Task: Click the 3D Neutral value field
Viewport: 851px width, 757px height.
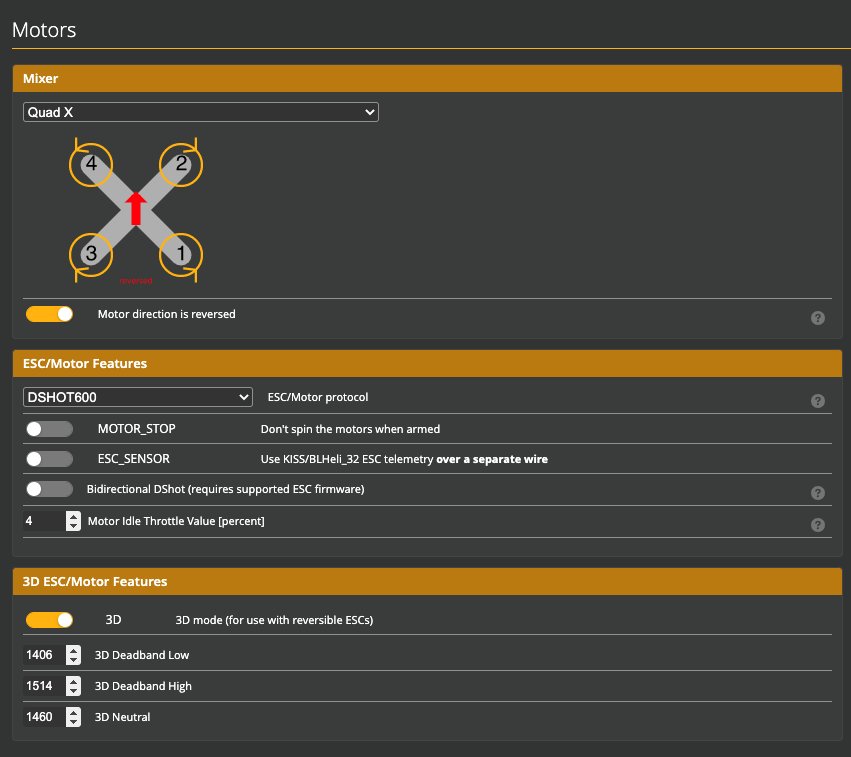Action: (x=43, y=717)
